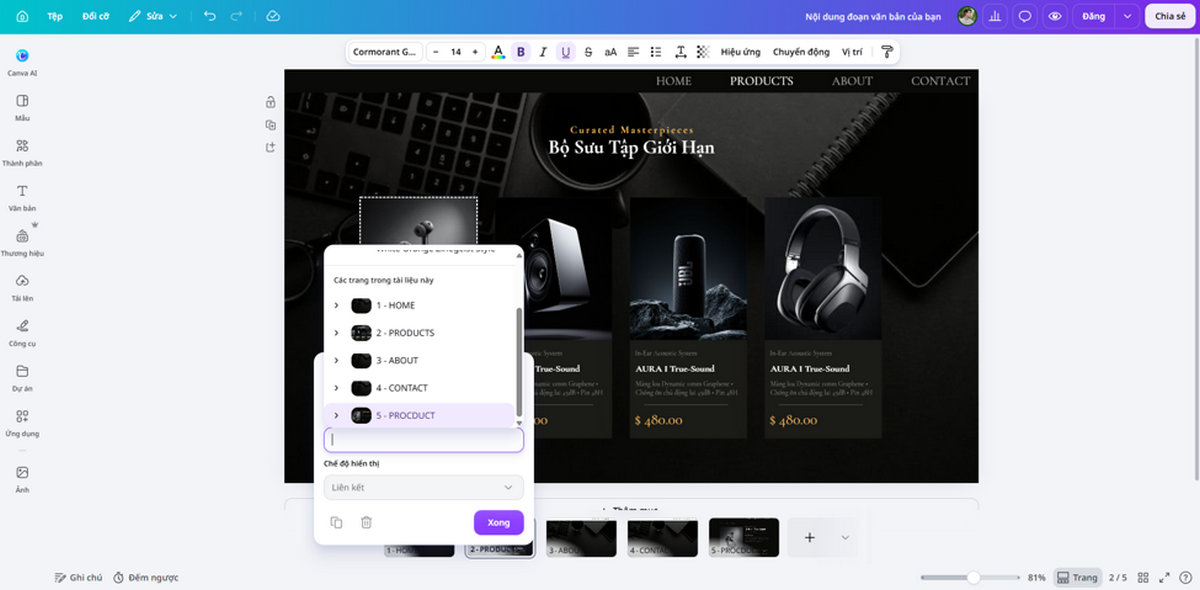Click the link text input field
Viewport: 1200px width, 590px height.
pos(424,440)
